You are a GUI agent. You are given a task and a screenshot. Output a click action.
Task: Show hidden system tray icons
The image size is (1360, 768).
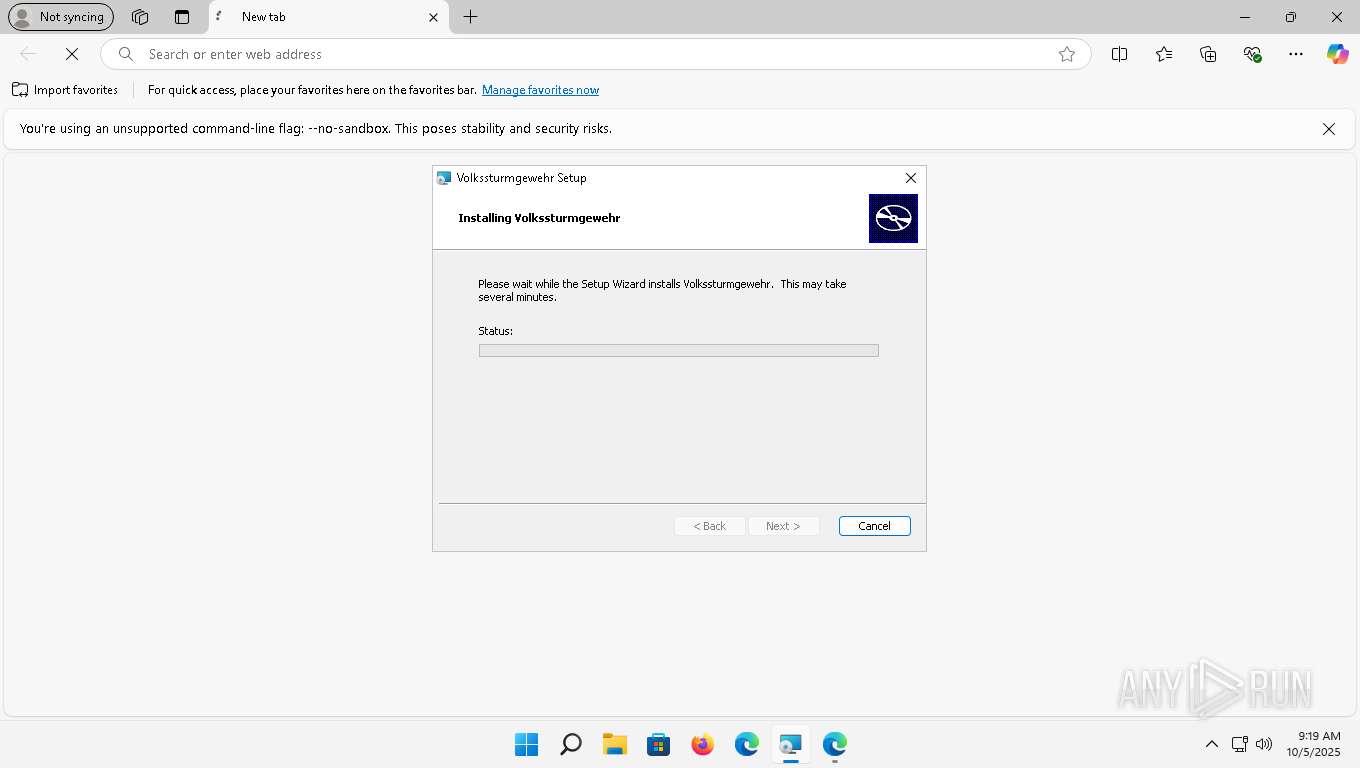click(1211, 744)
